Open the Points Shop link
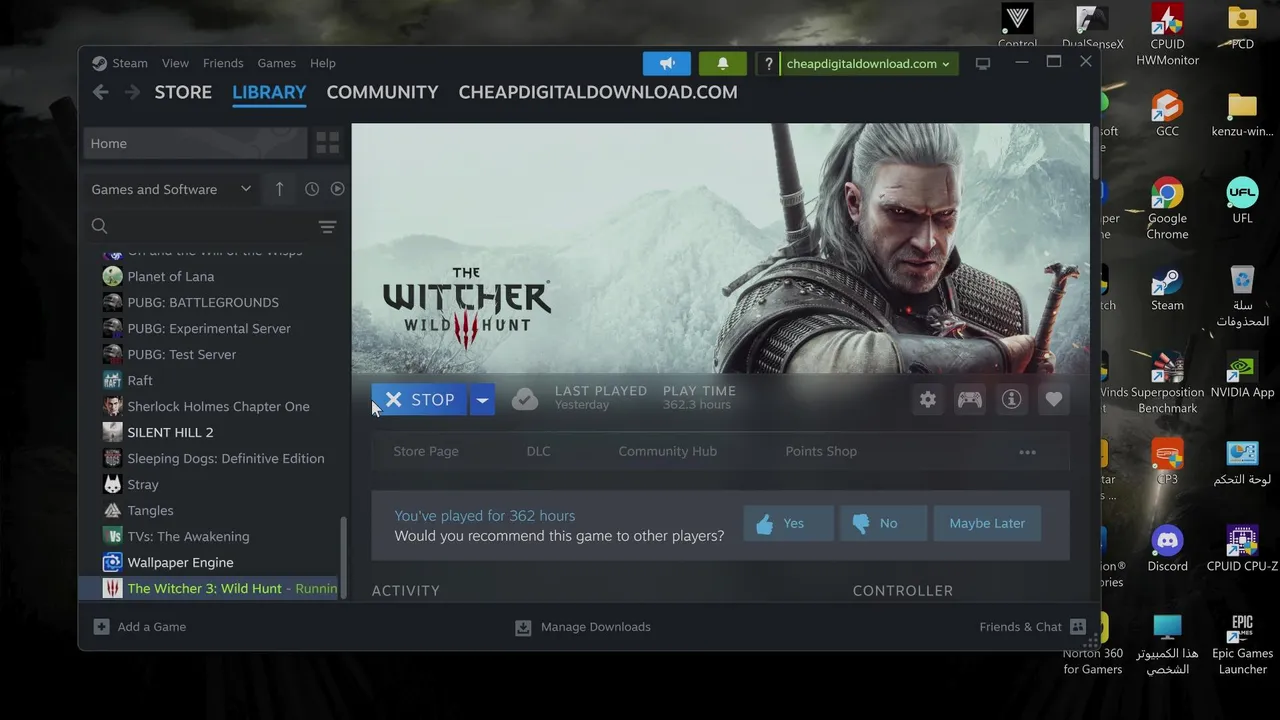Screen dimensions: 1280x720 821,451
